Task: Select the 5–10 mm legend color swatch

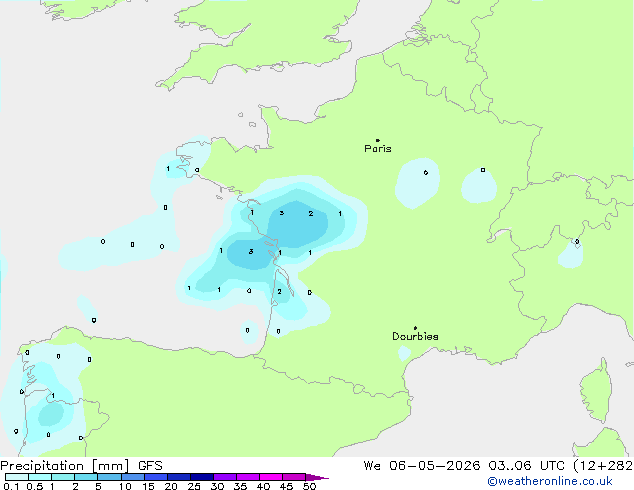Action: coord(109,477)
